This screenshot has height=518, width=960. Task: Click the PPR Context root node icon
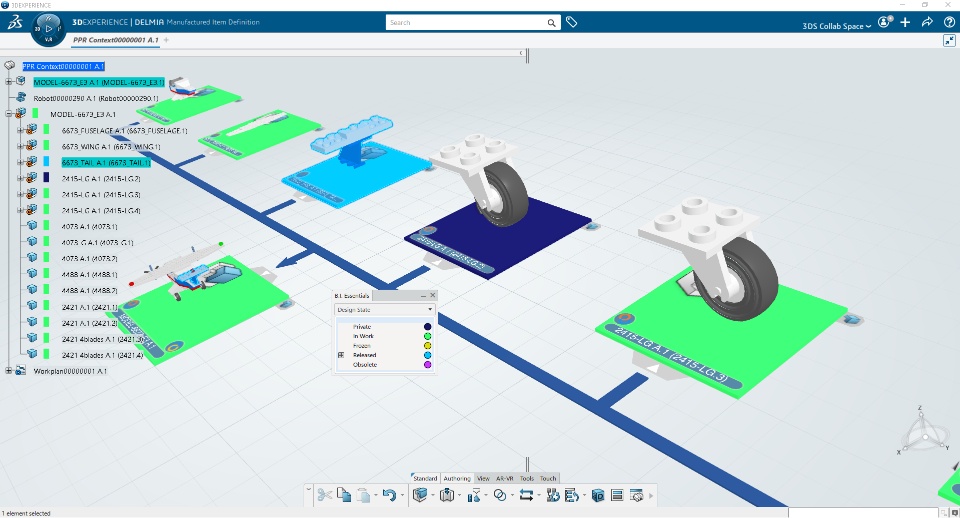coord(9,66)
